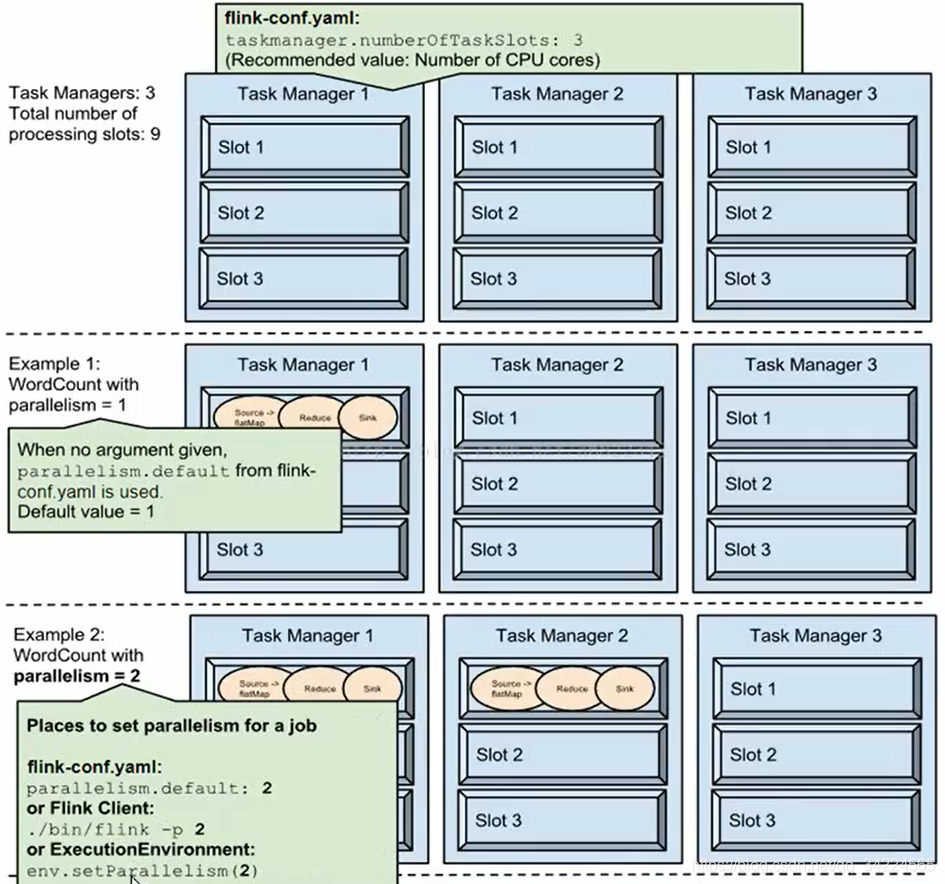Click the 'Example 1:' label
The width and height of the screenshot is (945, 884).
click(x=54, y=364)
